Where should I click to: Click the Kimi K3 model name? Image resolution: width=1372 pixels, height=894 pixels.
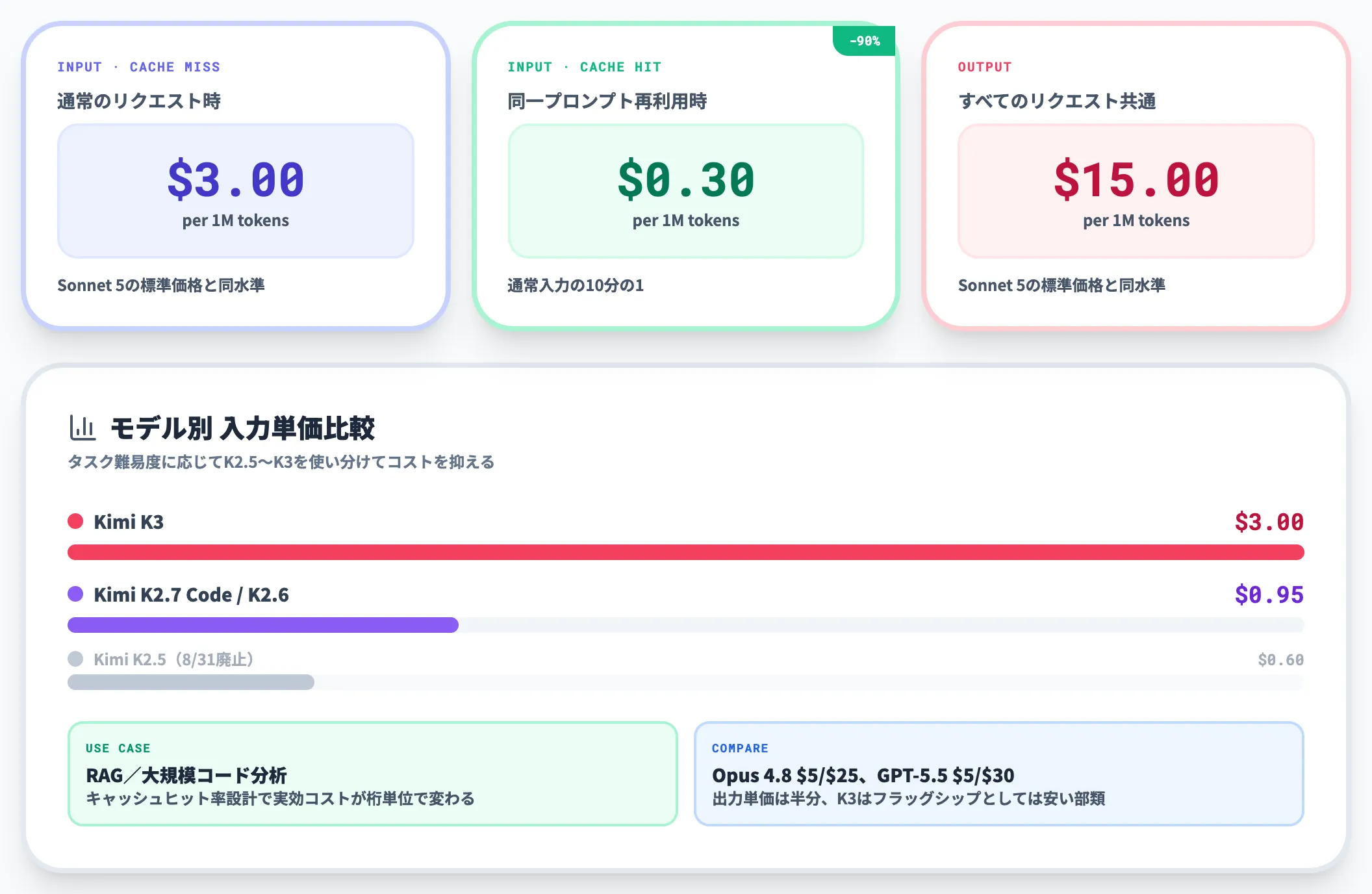[x=129, y=522]
